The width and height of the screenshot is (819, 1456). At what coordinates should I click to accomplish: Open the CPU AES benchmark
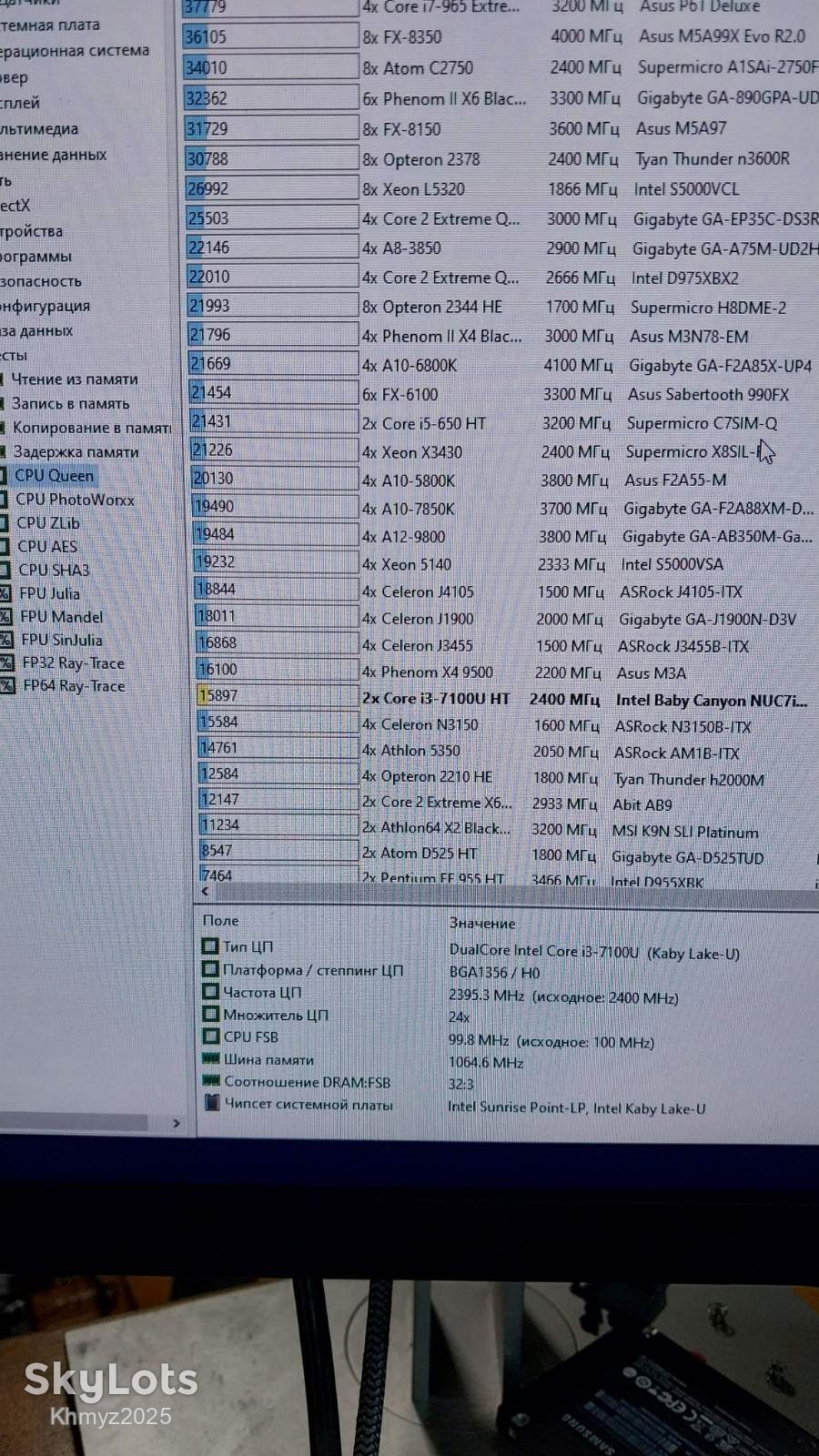tap(47, 547)
